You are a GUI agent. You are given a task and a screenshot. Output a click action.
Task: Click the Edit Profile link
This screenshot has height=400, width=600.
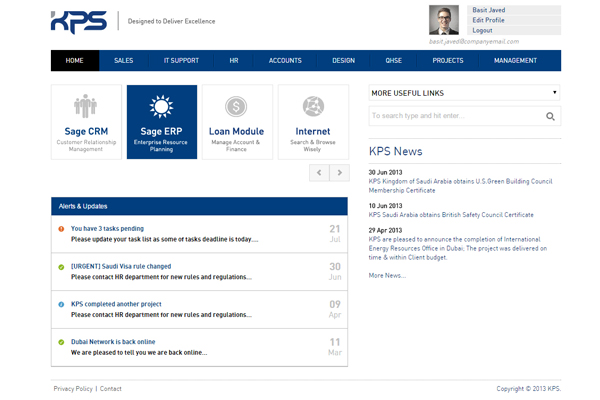point(489,20)
